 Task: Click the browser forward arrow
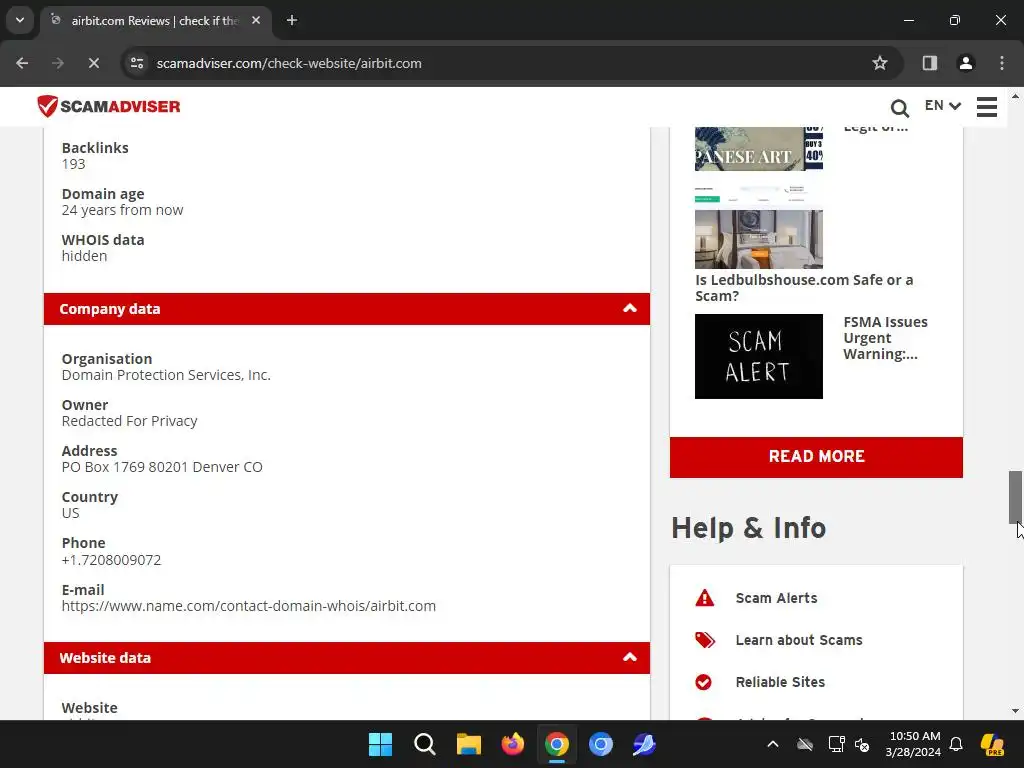[x=57, y=63]
